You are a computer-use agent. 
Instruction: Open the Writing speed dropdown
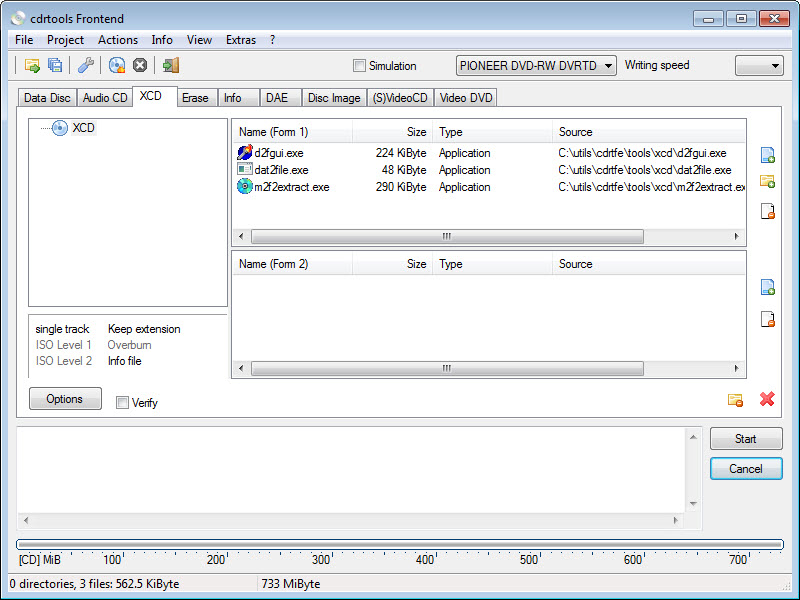point(759,66)
